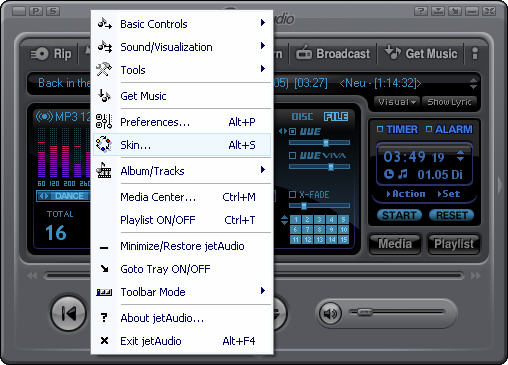Select the TIMER checkbox
The height and width of the screenshot is (365, 508).
(x=380, y=129)
